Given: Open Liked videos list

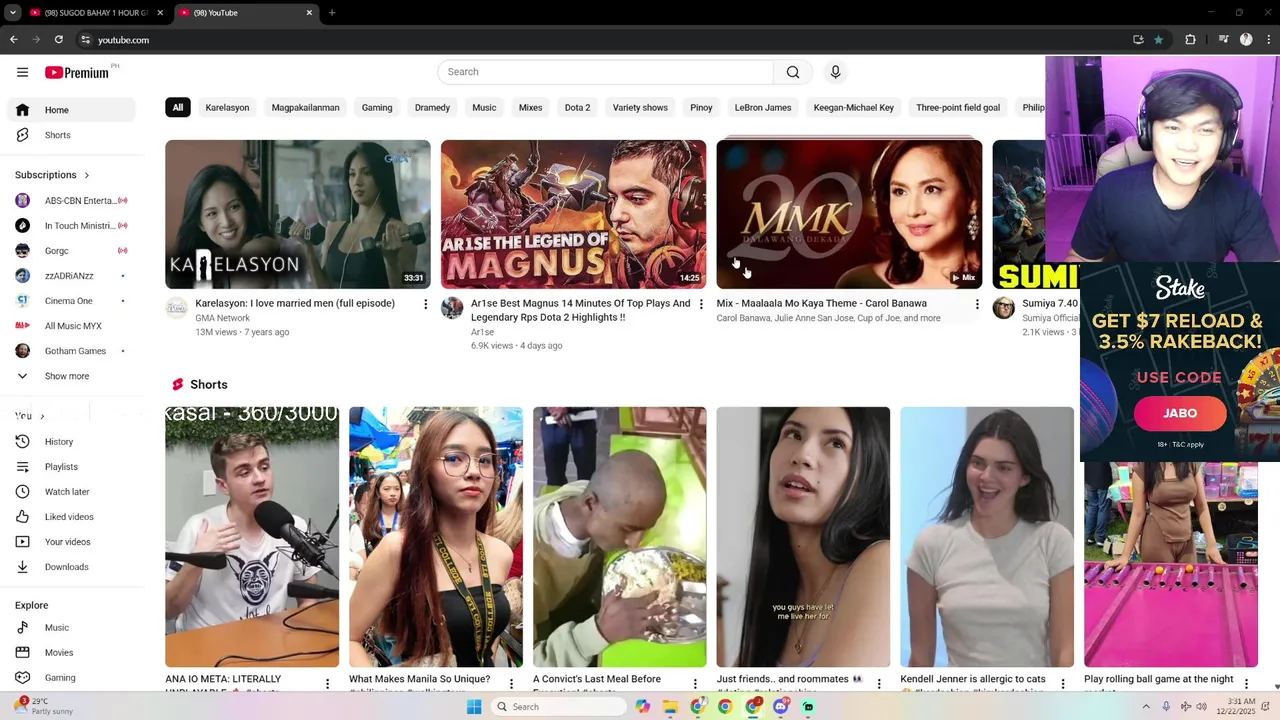Looking at the screenshot, I should point(70,517).
